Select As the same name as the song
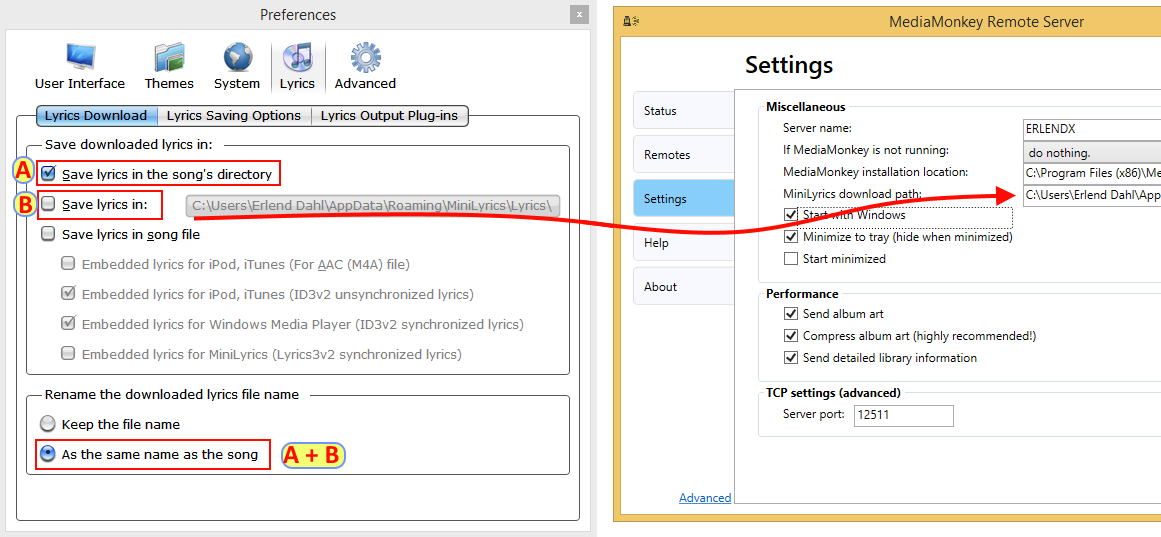 click(47, 454)
